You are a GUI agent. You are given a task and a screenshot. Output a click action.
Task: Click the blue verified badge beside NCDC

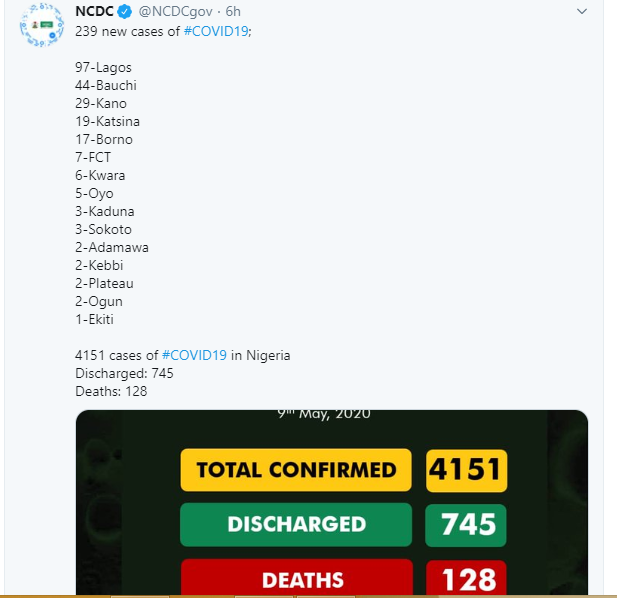125,12
